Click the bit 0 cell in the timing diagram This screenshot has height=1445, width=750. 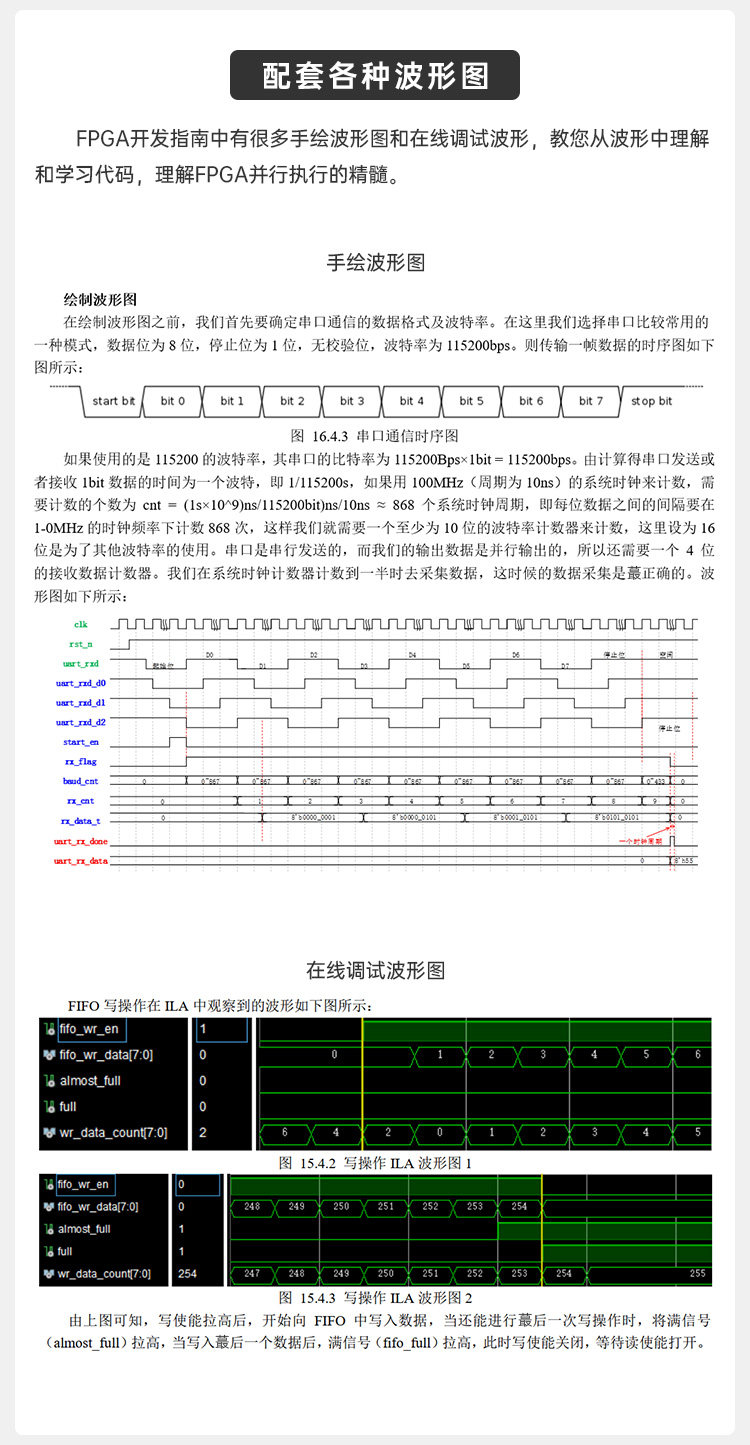pos(173,401)
